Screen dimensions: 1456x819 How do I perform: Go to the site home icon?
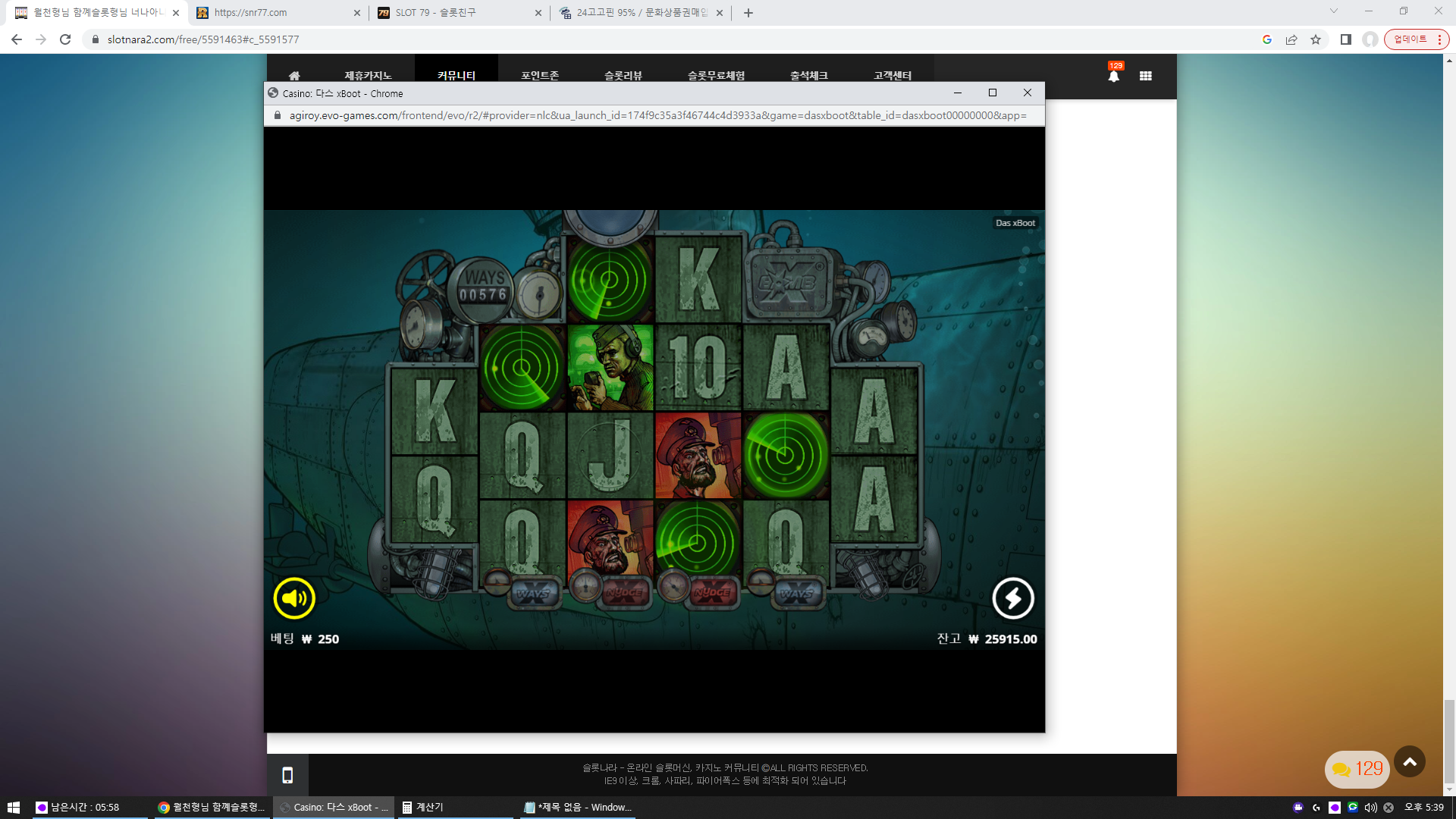[x=294, y=76]
